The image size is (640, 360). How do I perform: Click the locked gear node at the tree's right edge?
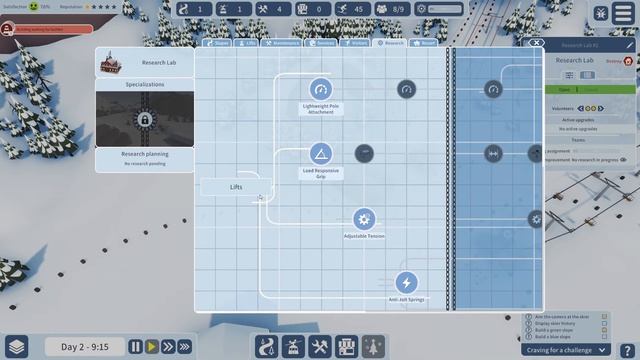(536, 219)
